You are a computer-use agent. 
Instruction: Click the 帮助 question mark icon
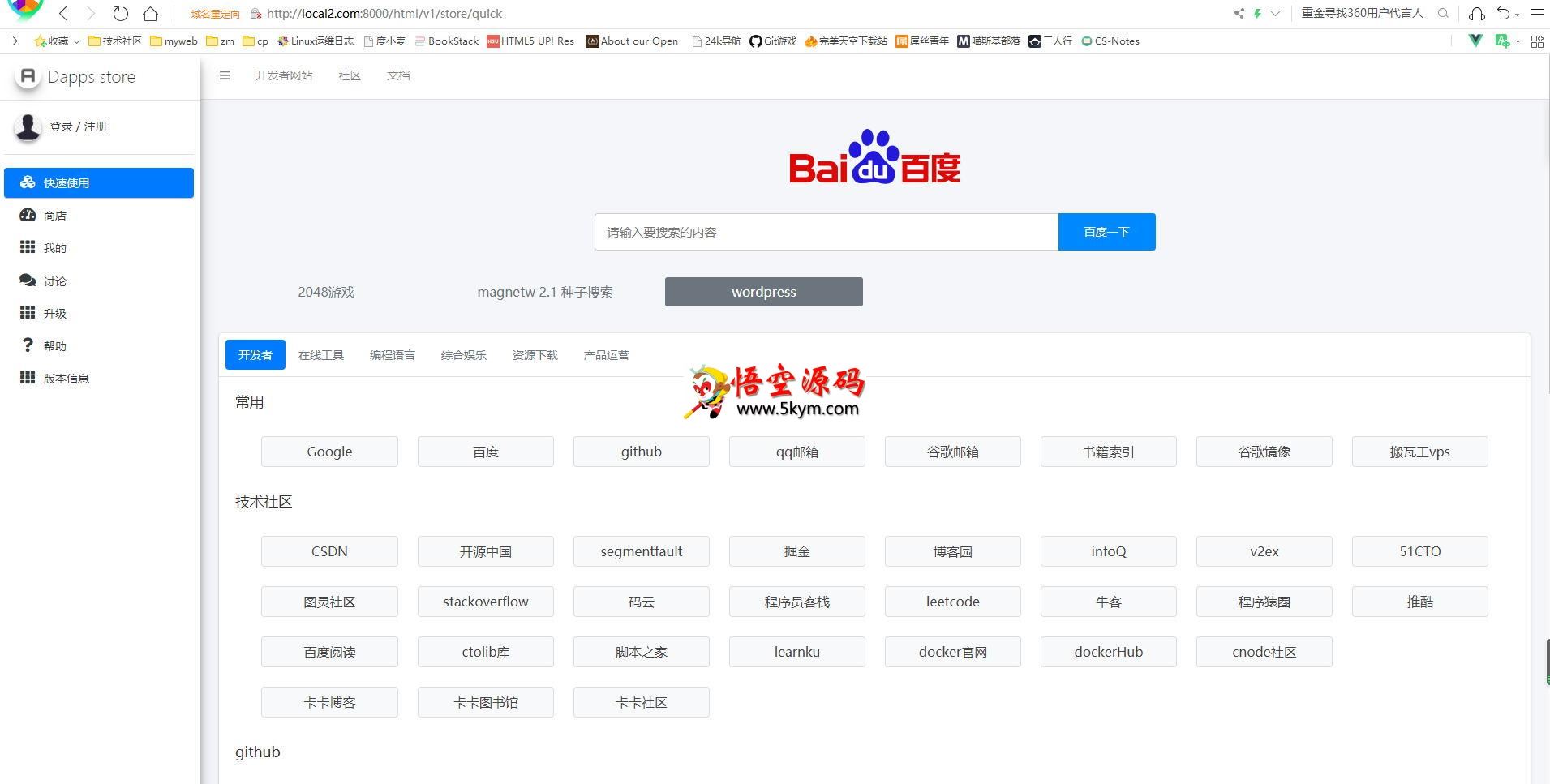click(x=28, y=345)
